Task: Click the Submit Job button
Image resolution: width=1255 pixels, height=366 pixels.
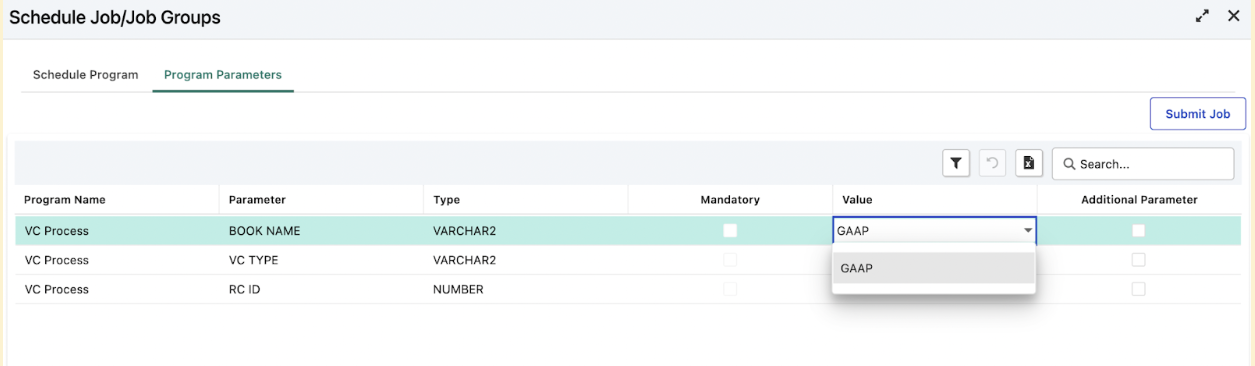Action: tap(1197, 114)
